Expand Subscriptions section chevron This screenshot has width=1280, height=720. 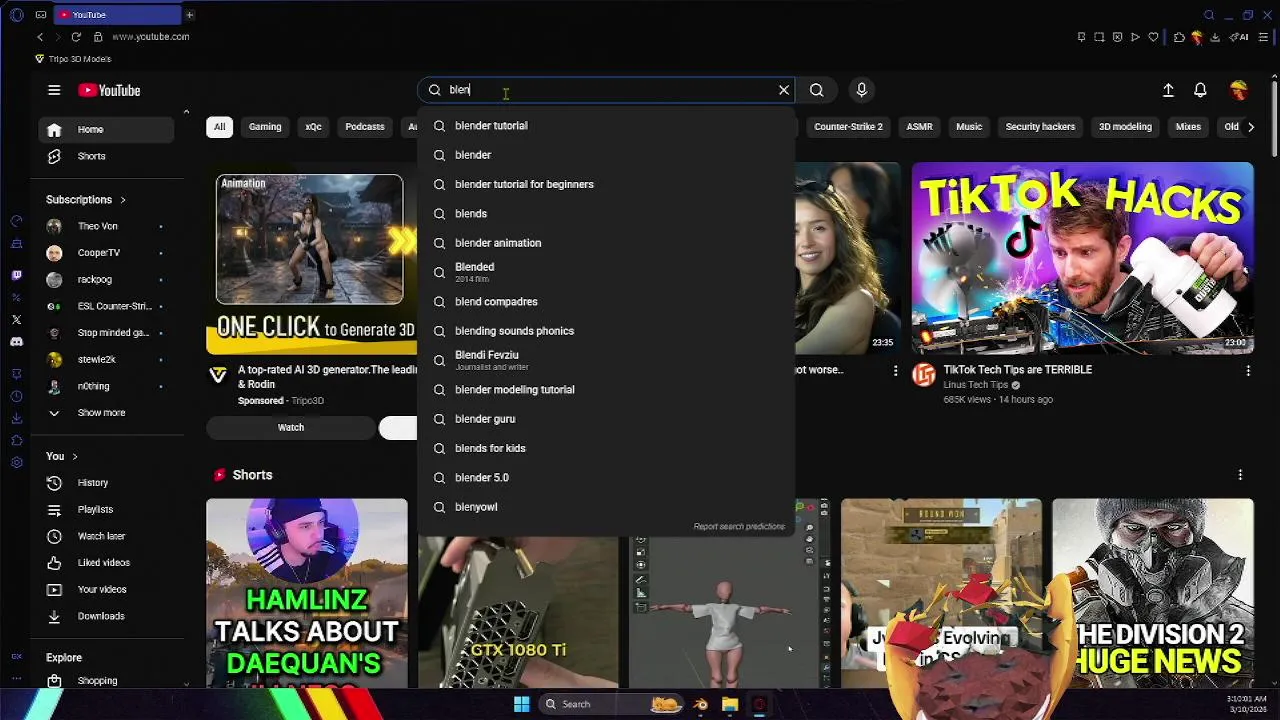123,200
